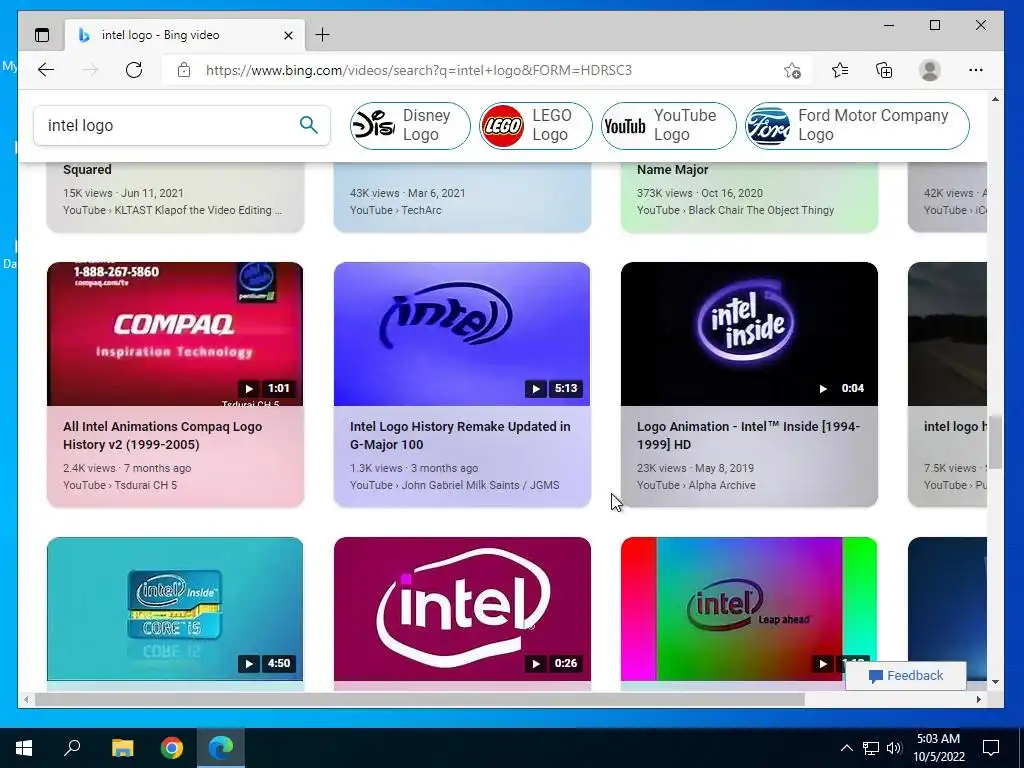Open the maroon white intel logo thumbnail

(462, 609)
